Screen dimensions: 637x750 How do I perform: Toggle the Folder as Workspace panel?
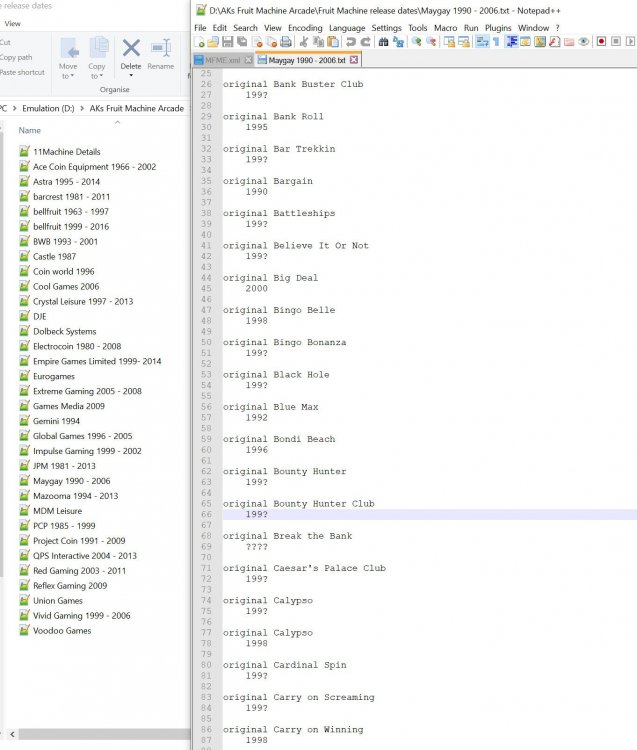click(569, 42)
